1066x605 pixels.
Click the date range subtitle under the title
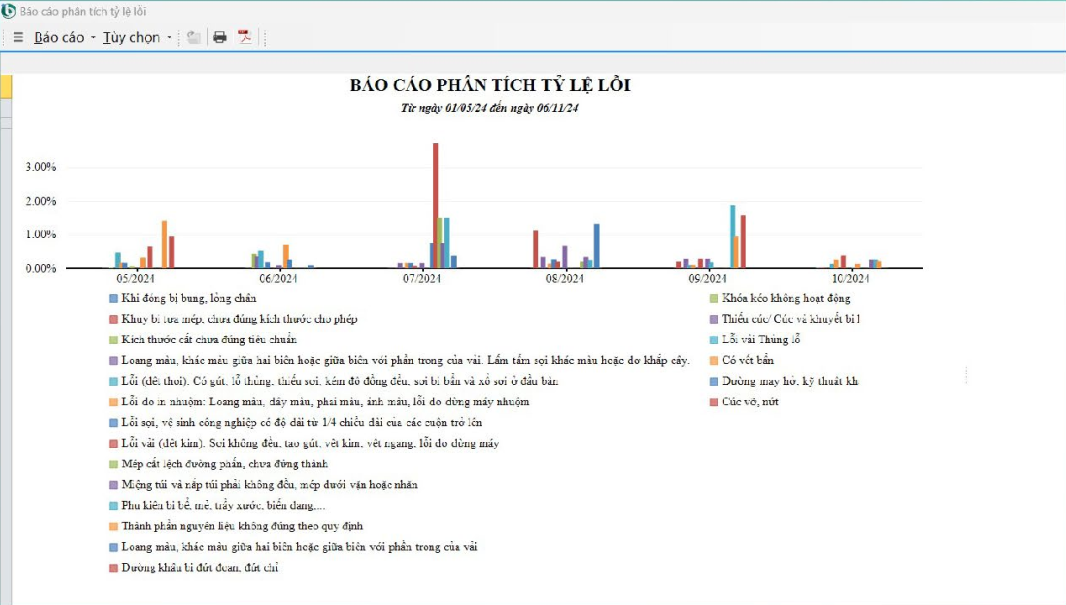(490, 108)
